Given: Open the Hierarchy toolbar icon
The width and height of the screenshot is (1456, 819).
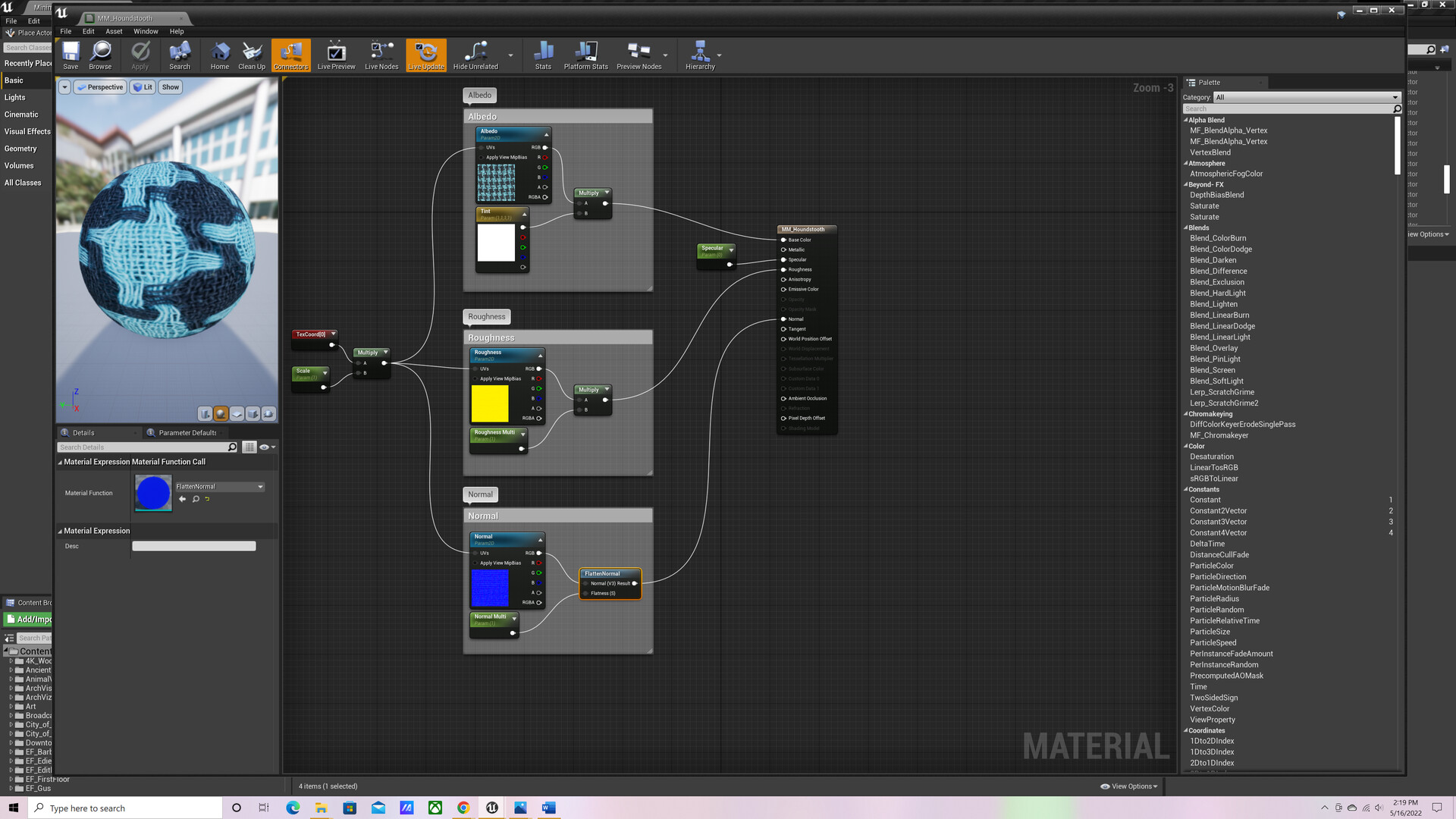Looking at the screenshot, I should click(700, 55).
